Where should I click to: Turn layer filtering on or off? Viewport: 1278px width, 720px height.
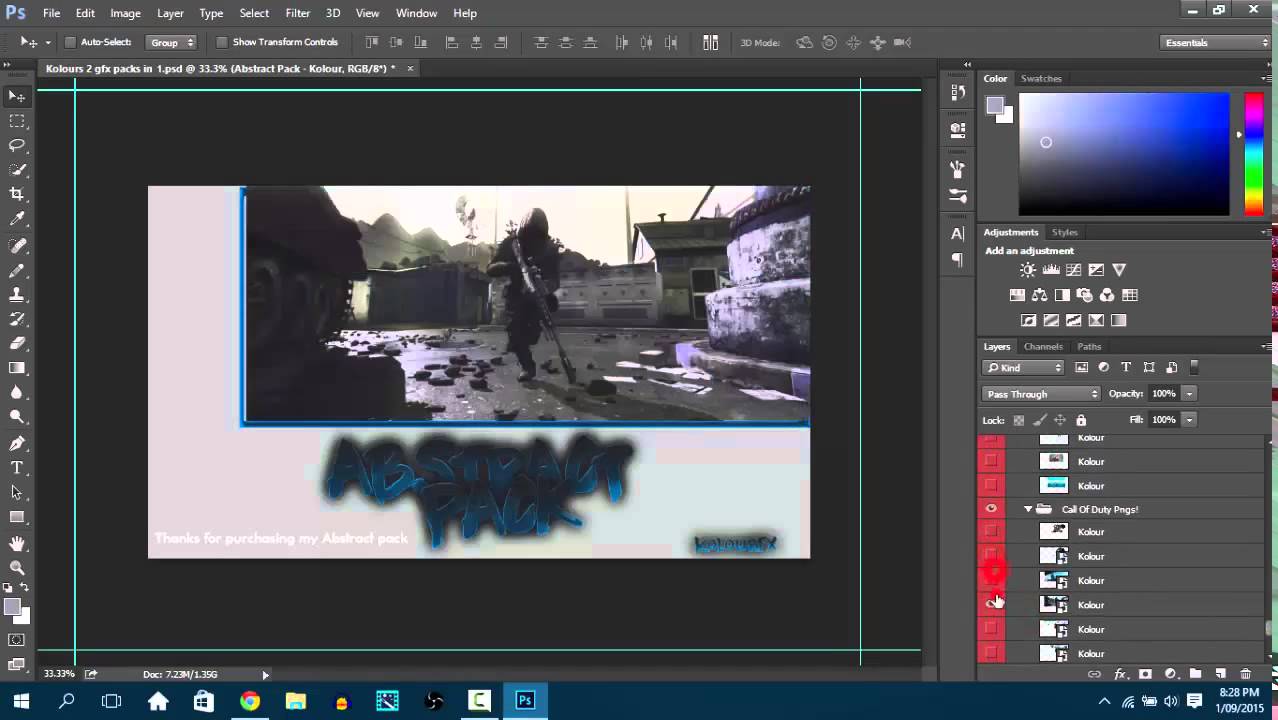(1194, 367)
